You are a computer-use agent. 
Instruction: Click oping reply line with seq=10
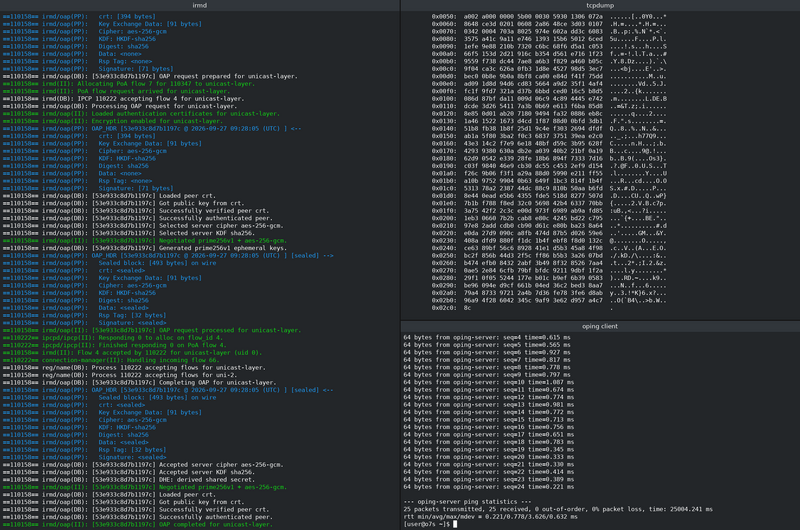point(489,383)
